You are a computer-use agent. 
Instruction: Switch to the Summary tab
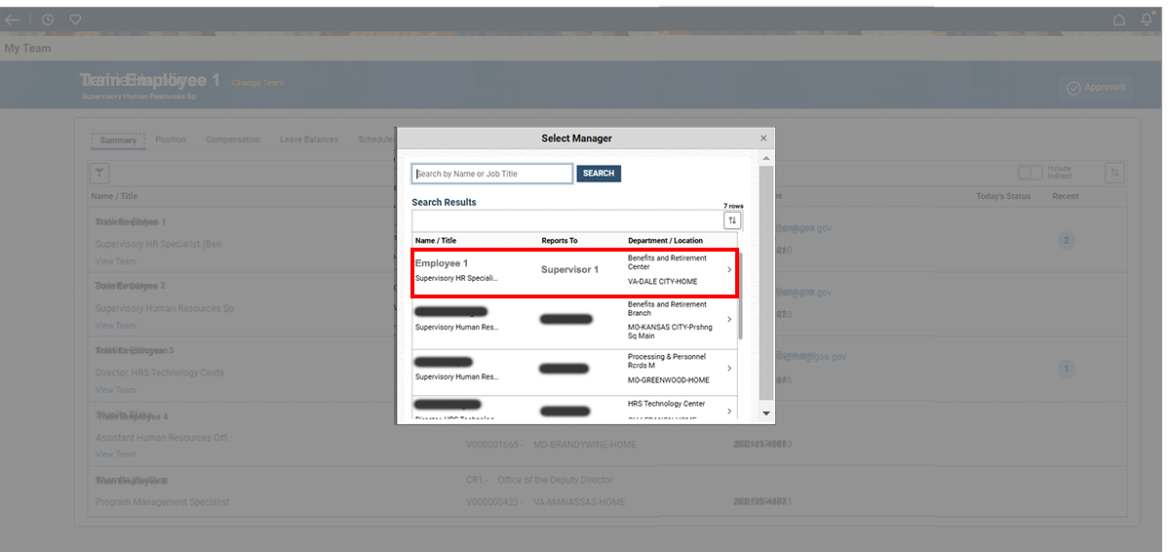pos(118,140)
